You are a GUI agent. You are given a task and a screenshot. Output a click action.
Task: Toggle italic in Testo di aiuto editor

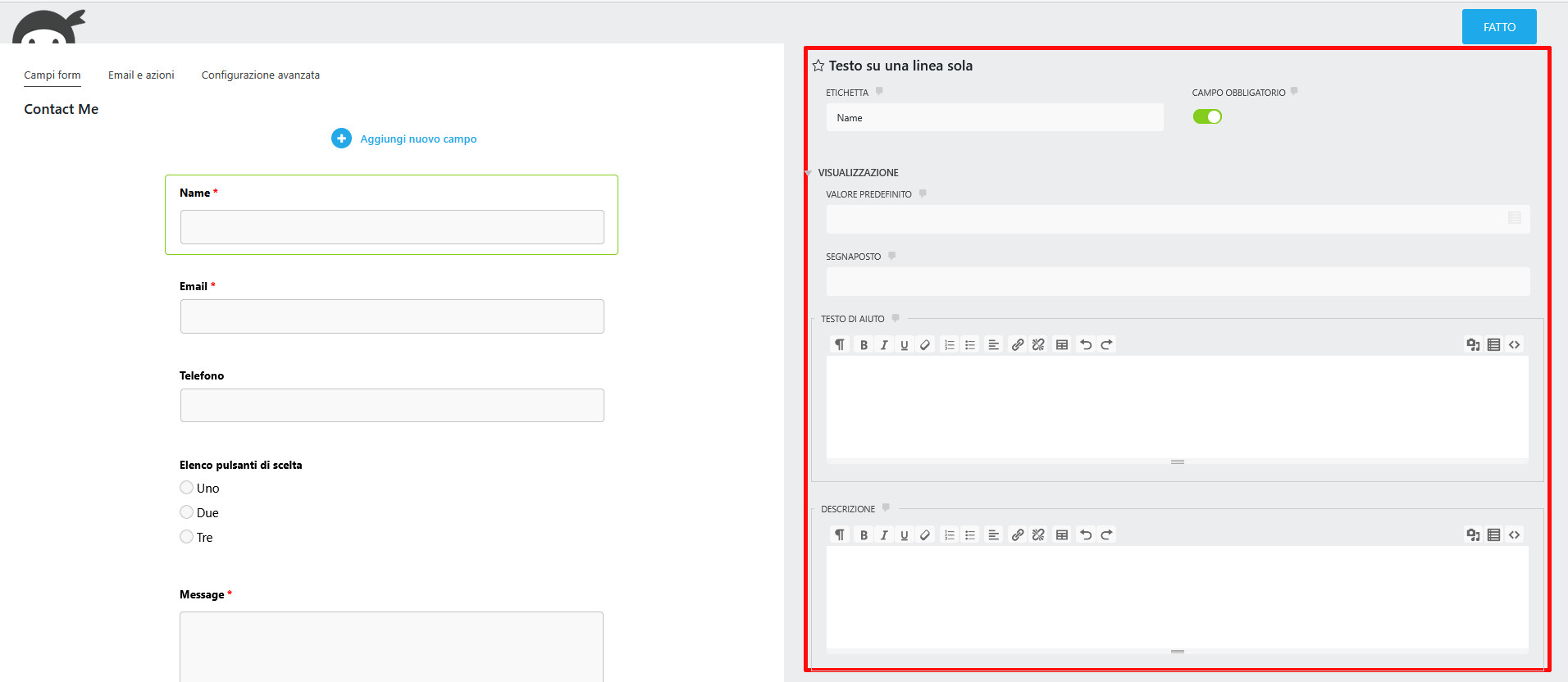pos(884,345)
